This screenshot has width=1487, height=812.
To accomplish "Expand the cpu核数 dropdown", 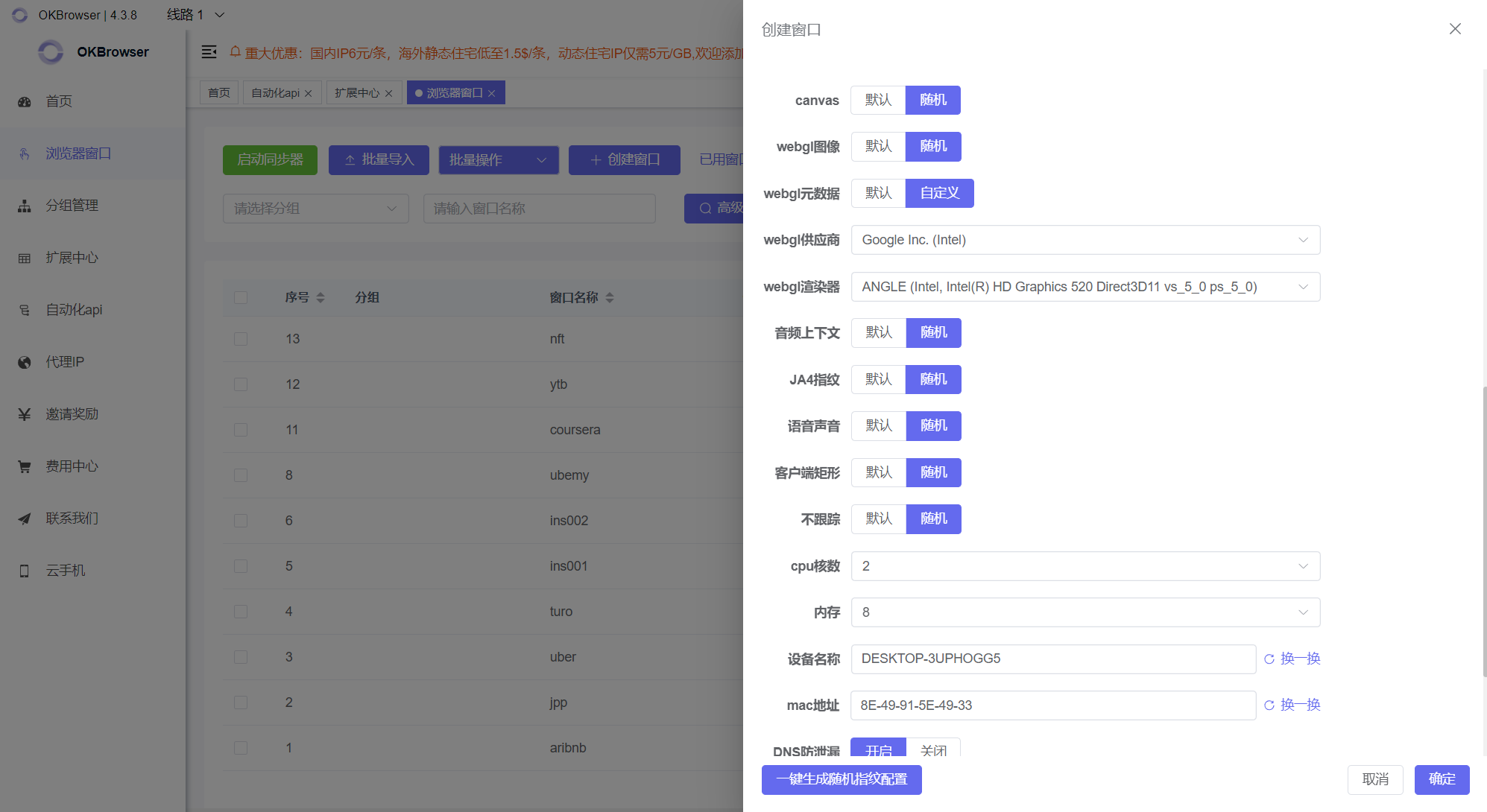I will tap(1085, 566).
